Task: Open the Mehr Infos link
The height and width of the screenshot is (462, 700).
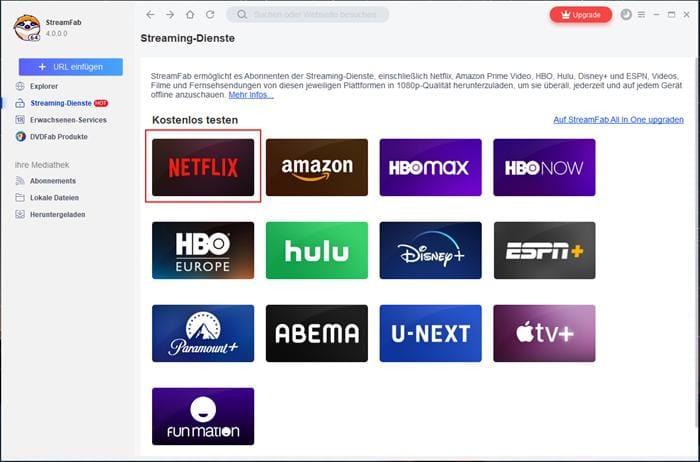Action: [251, 95]
